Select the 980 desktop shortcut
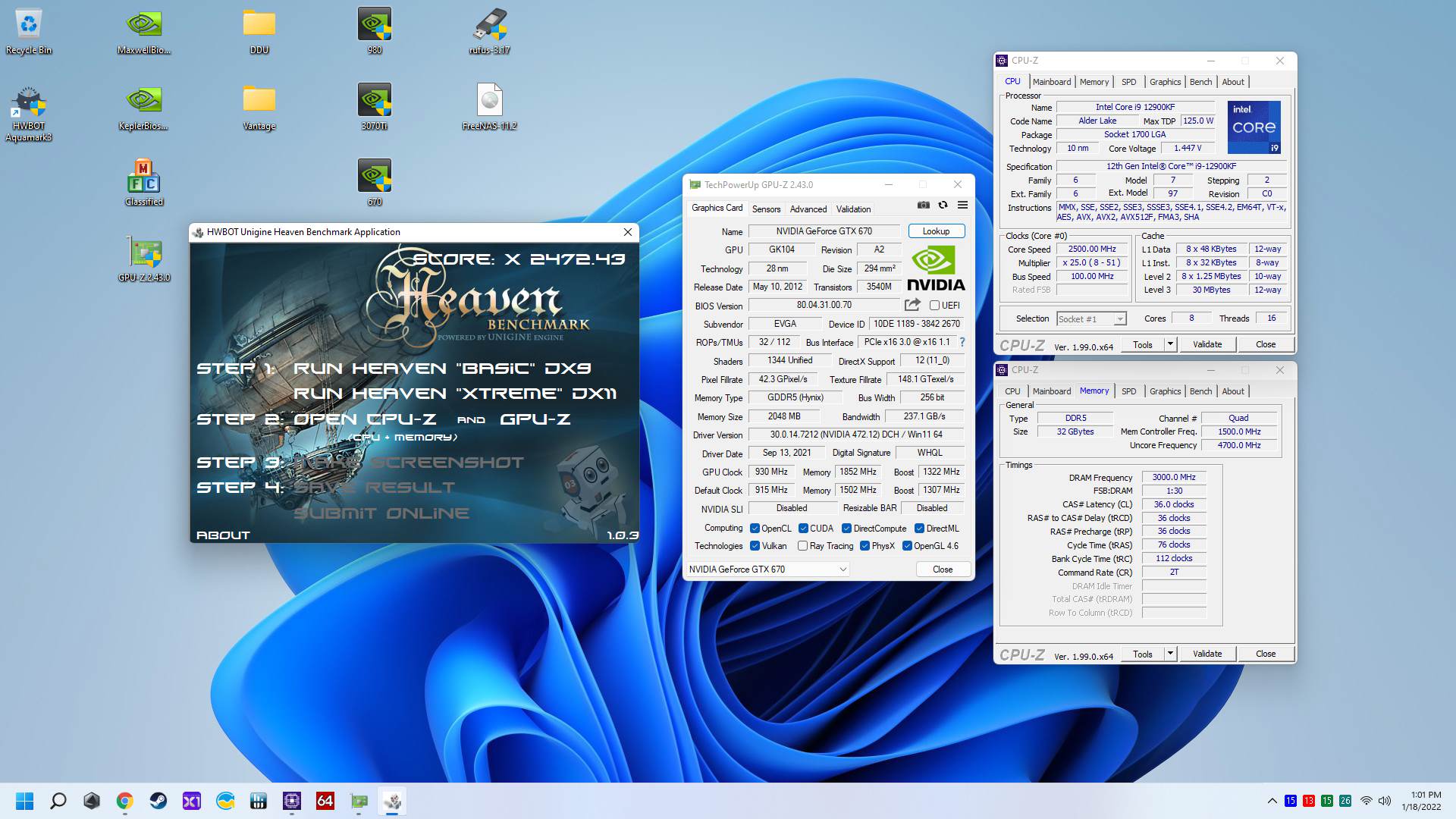 tap(375, 32)
